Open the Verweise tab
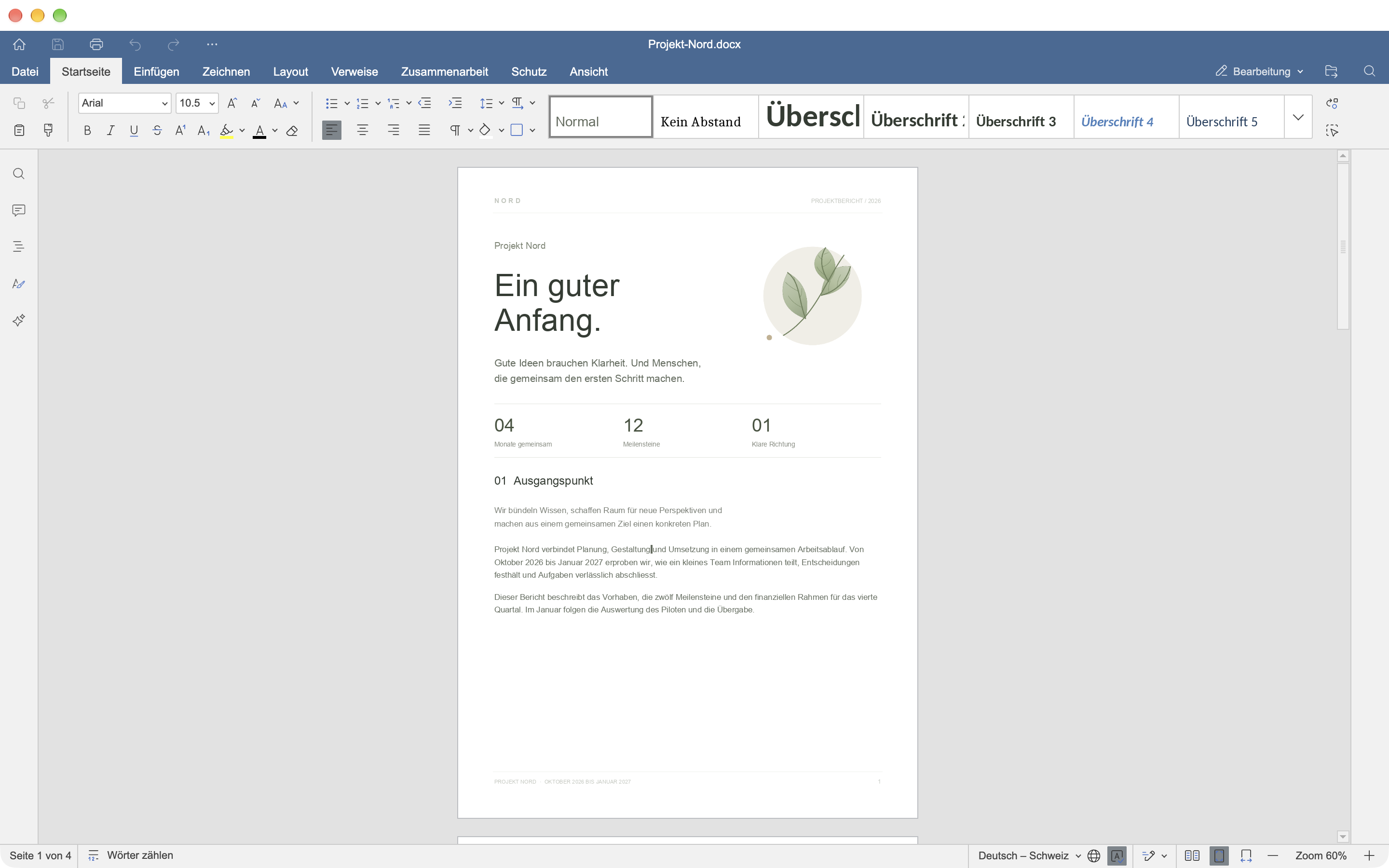The width and height of the screenshot is (1389, 868). point(354,71)
